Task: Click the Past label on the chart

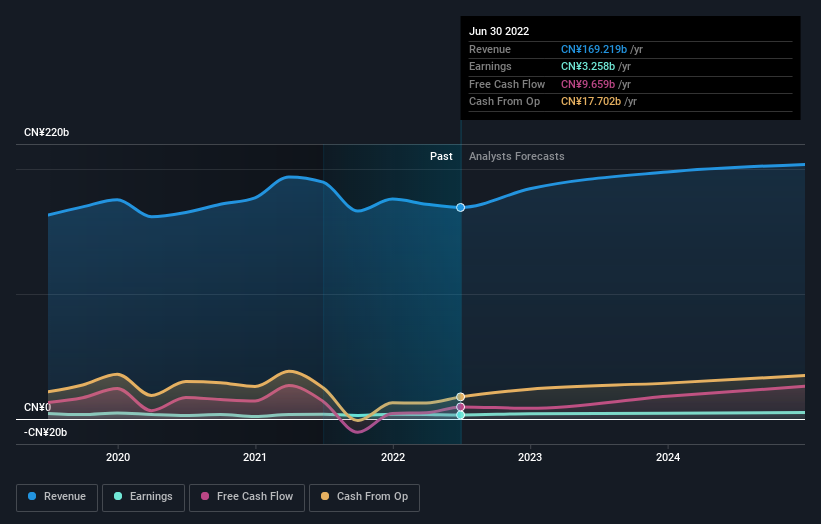Action: [x=441, y=156]
